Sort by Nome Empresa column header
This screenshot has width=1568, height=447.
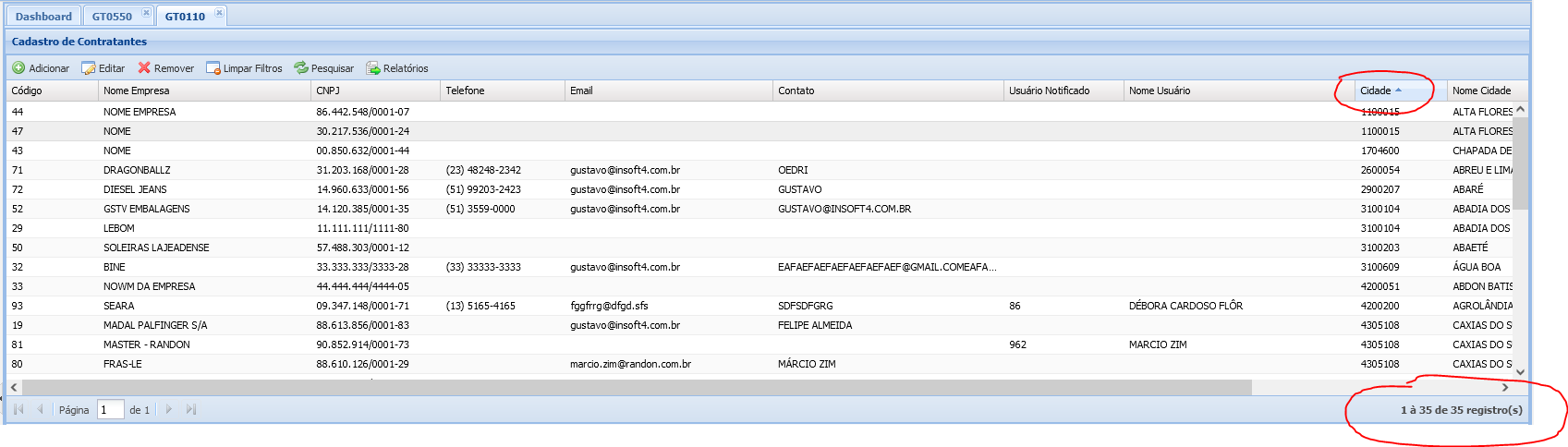click(x=204, y=91)
